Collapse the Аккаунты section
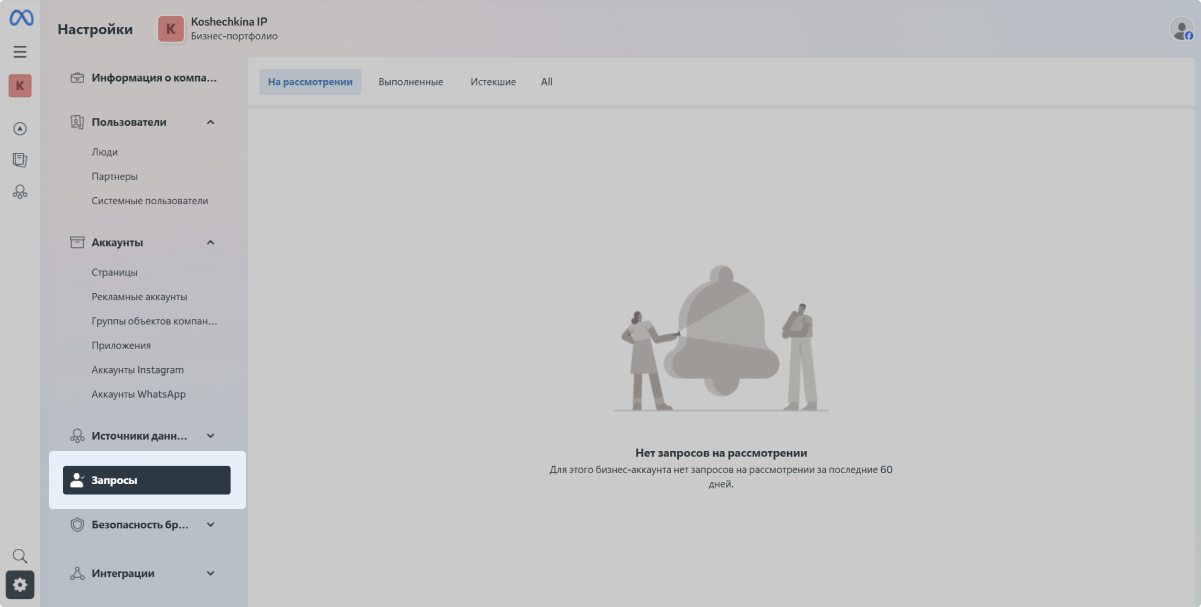 pyautogui.click(x=210, y=242)
